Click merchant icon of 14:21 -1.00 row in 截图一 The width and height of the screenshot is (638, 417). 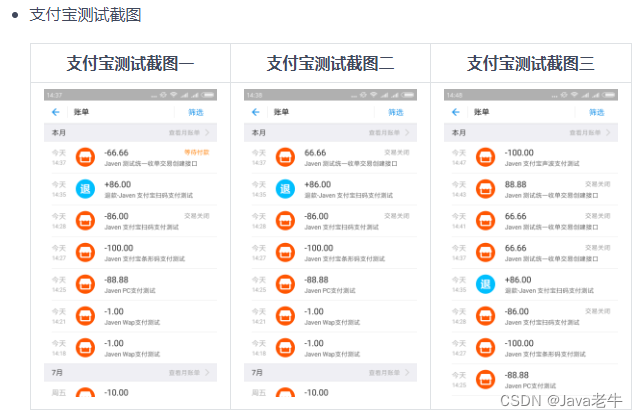85,316
